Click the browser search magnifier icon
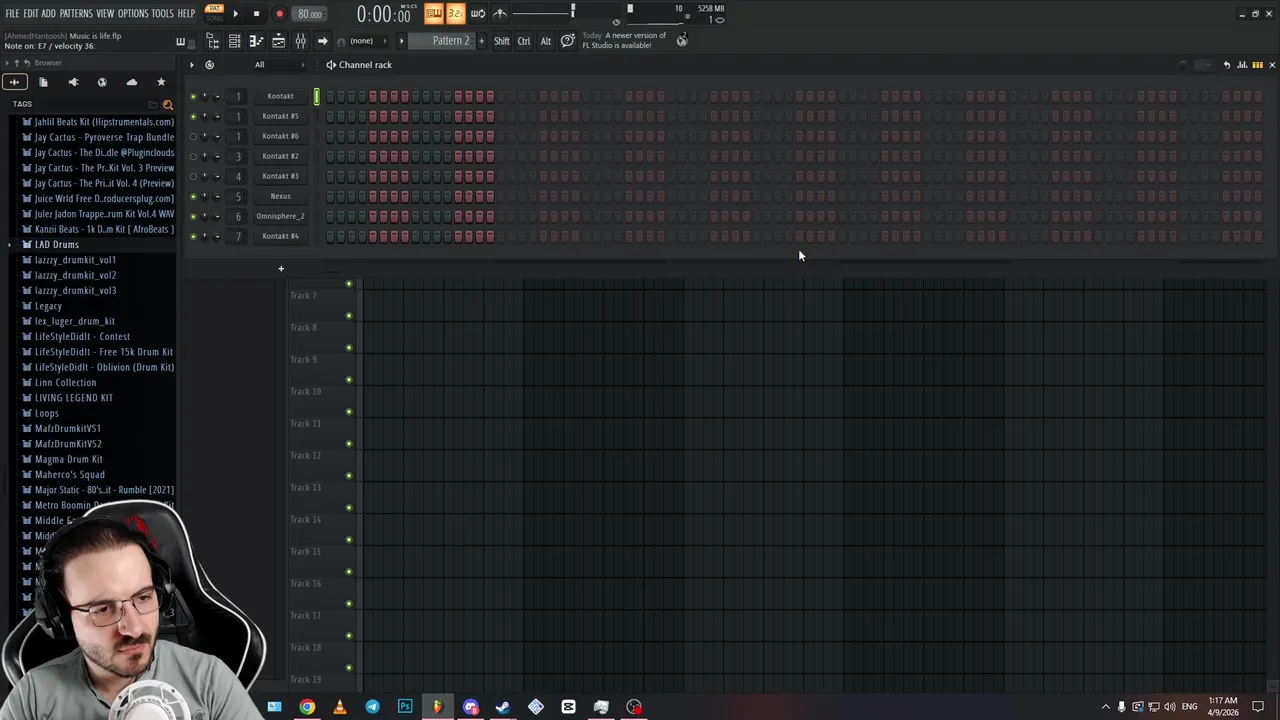The width and height of the screenshot is (1280, 720). pos(167,104)
